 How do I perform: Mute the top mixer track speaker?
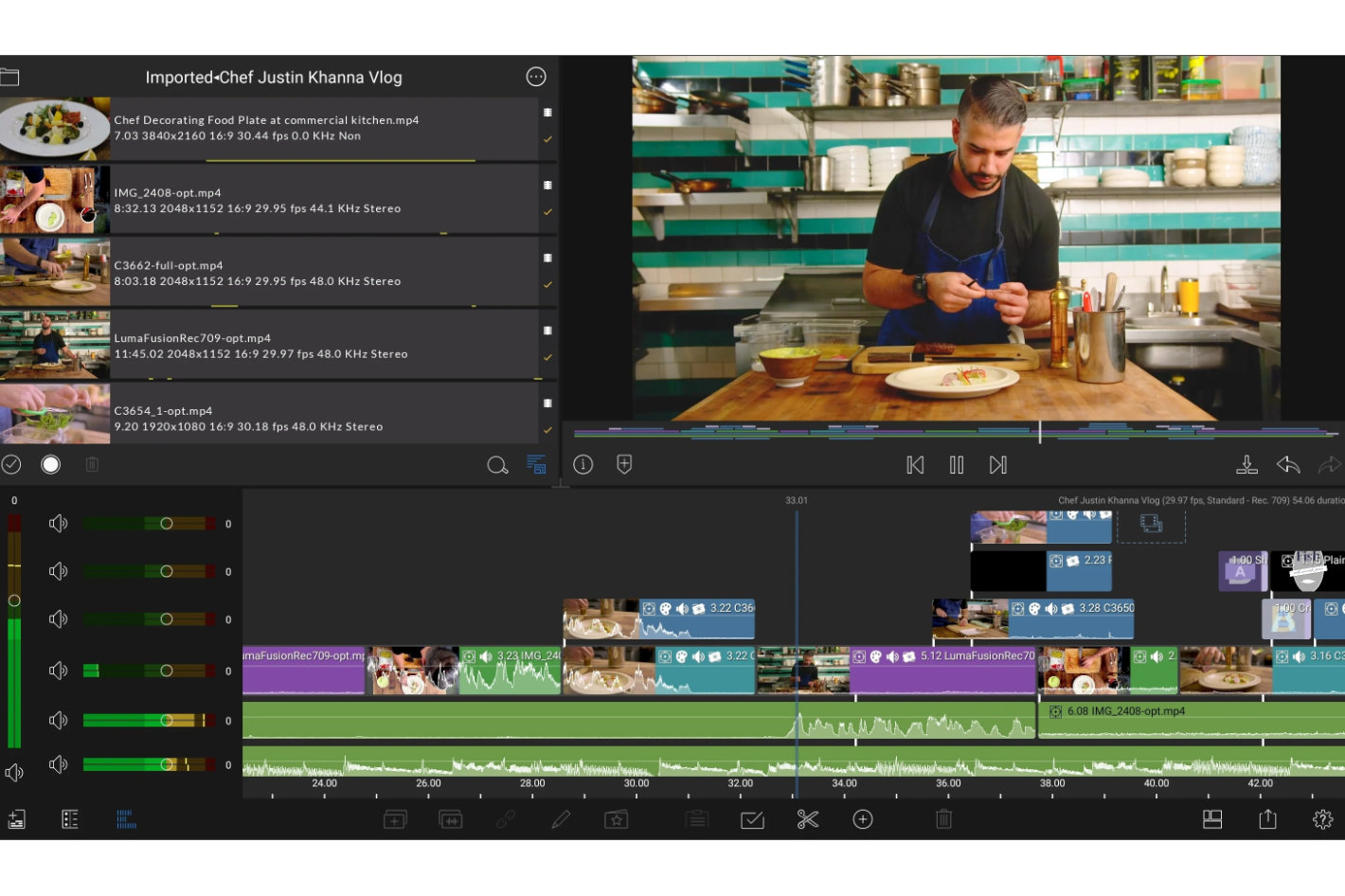point(59,523)
